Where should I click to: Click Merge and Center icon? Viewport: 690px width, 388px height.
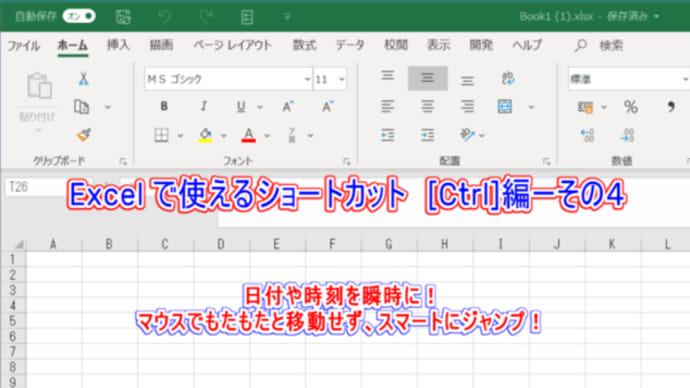coord(504,106)
